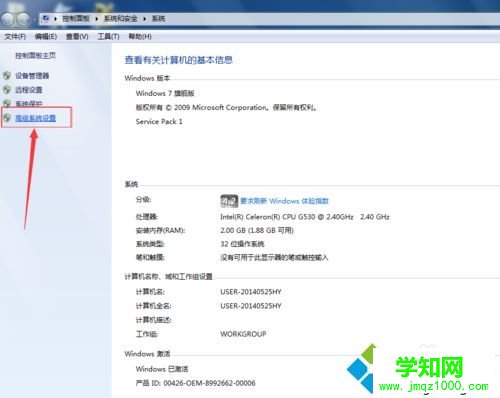Open 设备管理器 from the sidebar
500x398 pixels.
32,76
